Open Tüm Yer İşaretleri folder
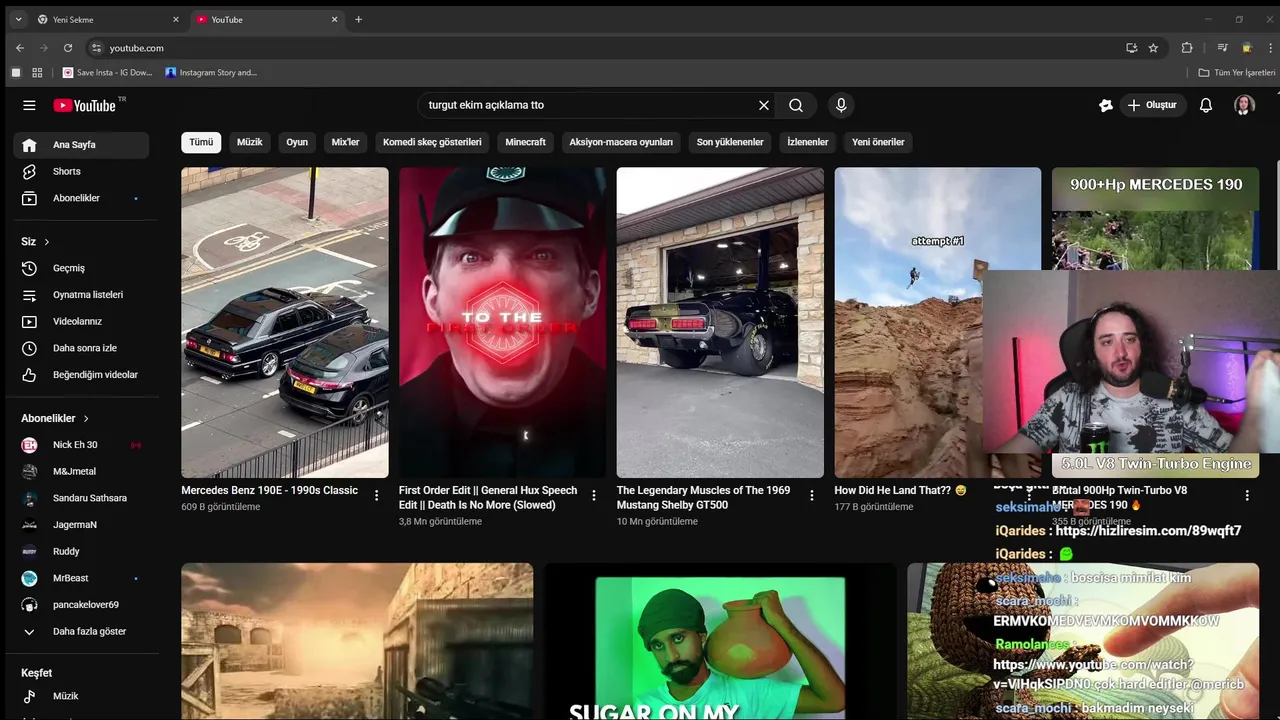 (x=1237, y=72)
